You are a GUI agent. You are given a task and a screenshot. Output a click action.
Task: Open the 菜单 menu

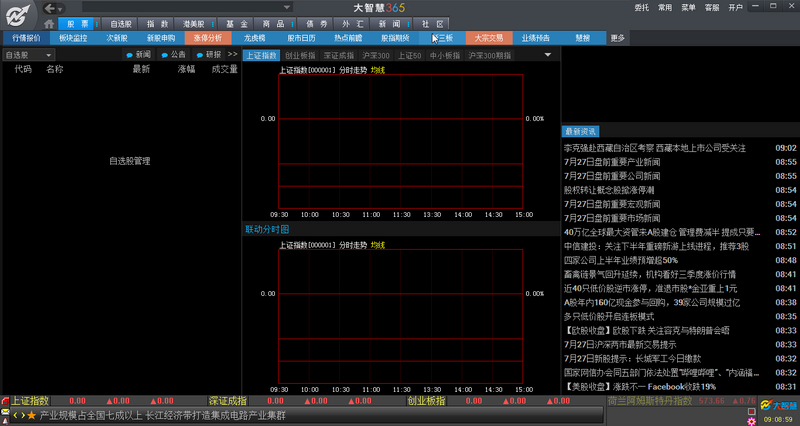coord(688,8)
